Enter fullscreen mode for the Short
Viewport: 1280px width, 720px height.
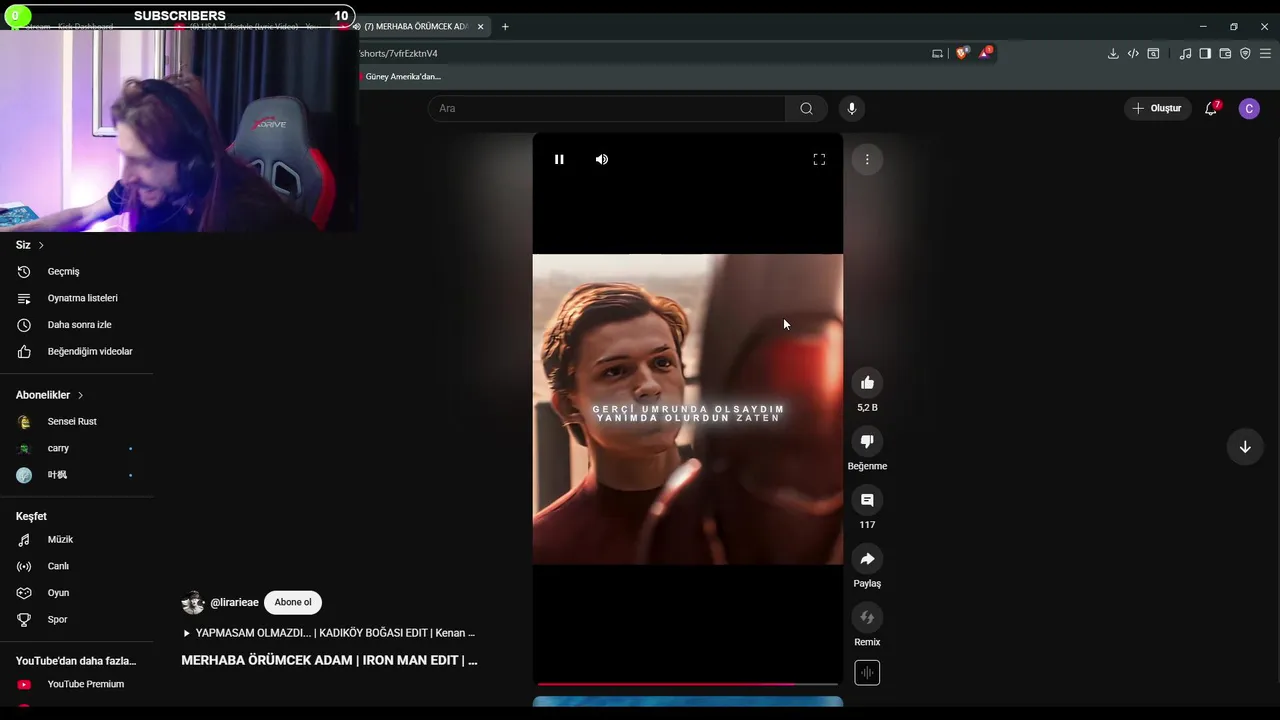(x=819, y=159)
